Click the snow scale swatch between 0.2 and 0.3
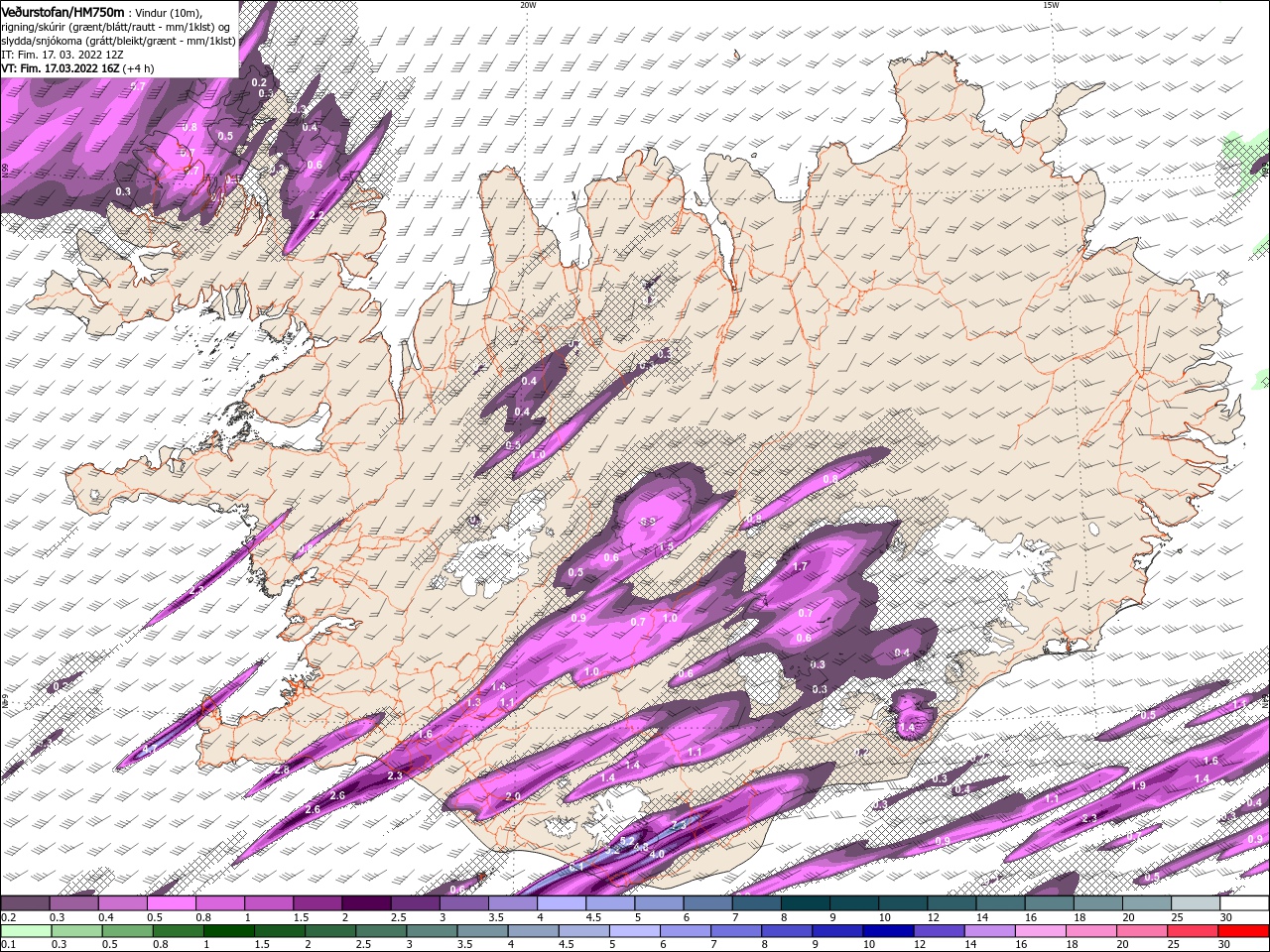The width and height of the screenshot is (1270, 952). point(26,903)
